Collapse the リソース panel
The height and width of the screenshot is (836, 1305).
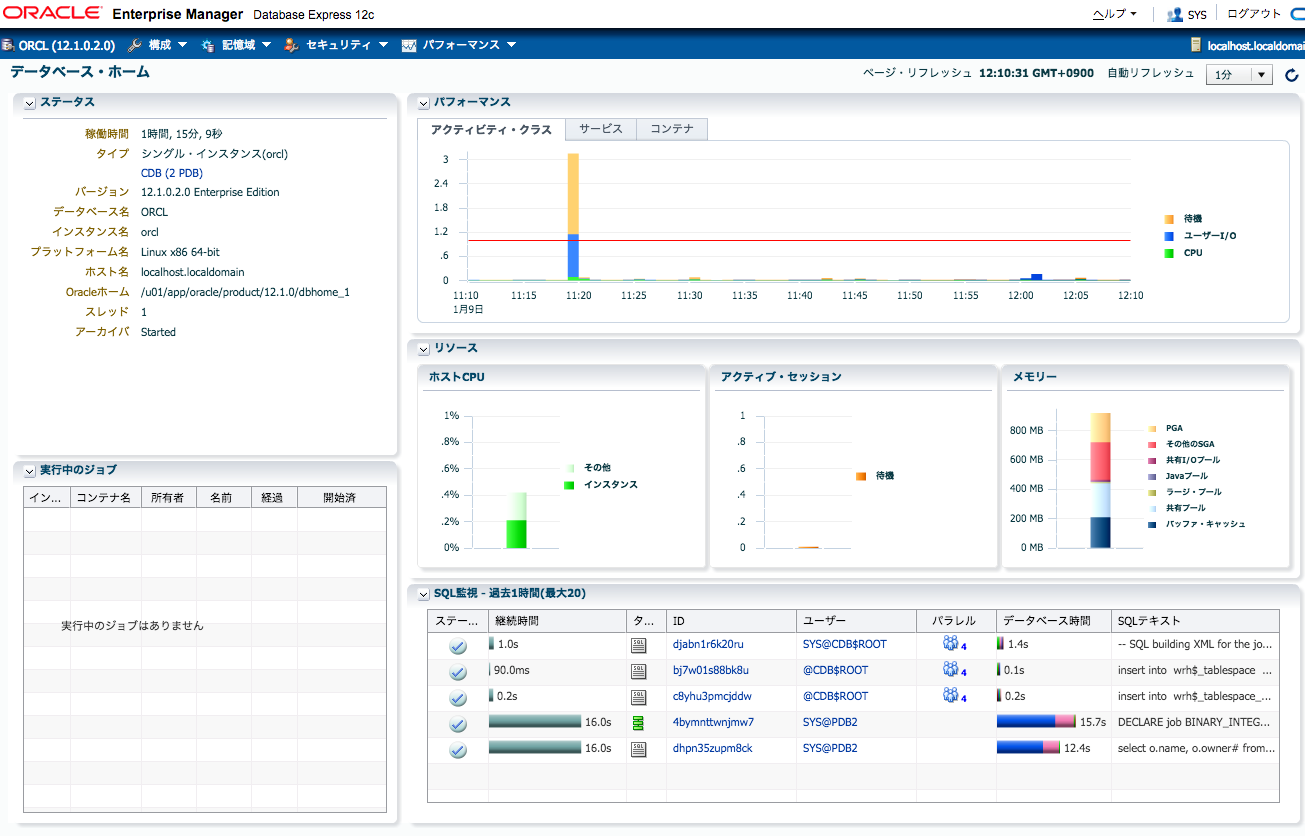[x=424, y=349]
